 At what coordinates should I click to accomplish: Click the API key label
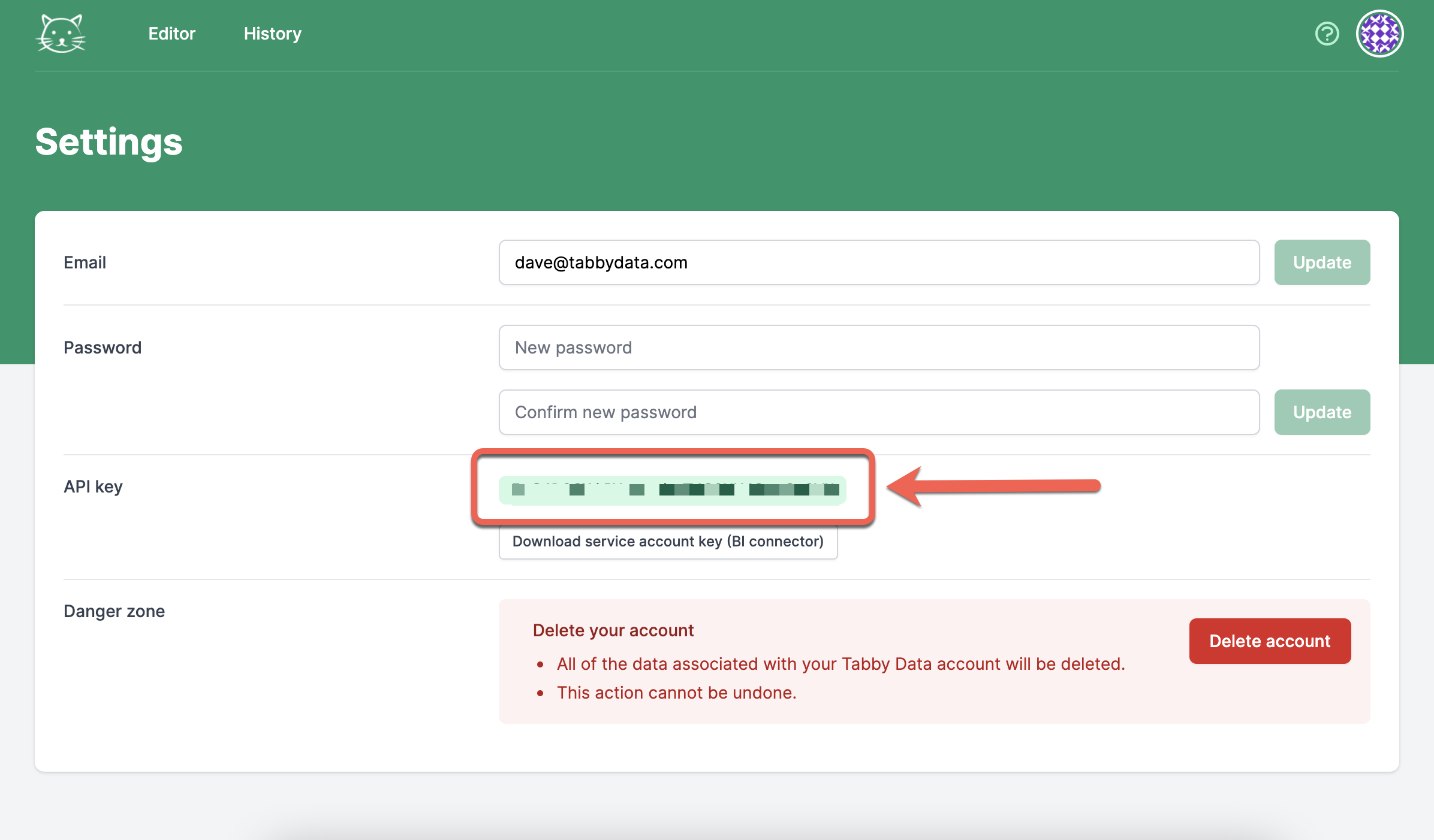[x=93, y=487]
